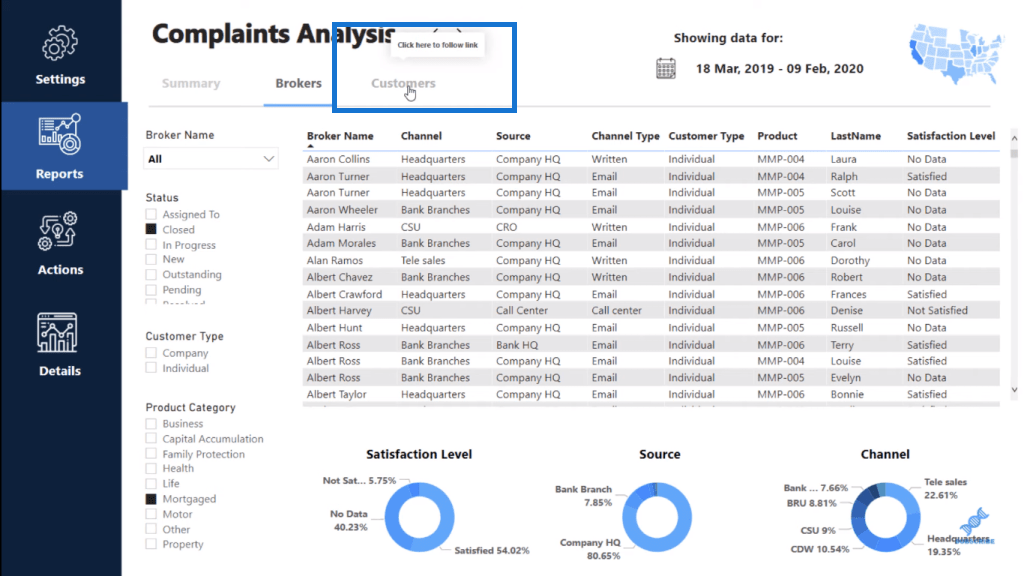The width and height of the screenshot is (1024, 576).
Task: Click table scrollbar down arrow
Action: (1014, 390)
